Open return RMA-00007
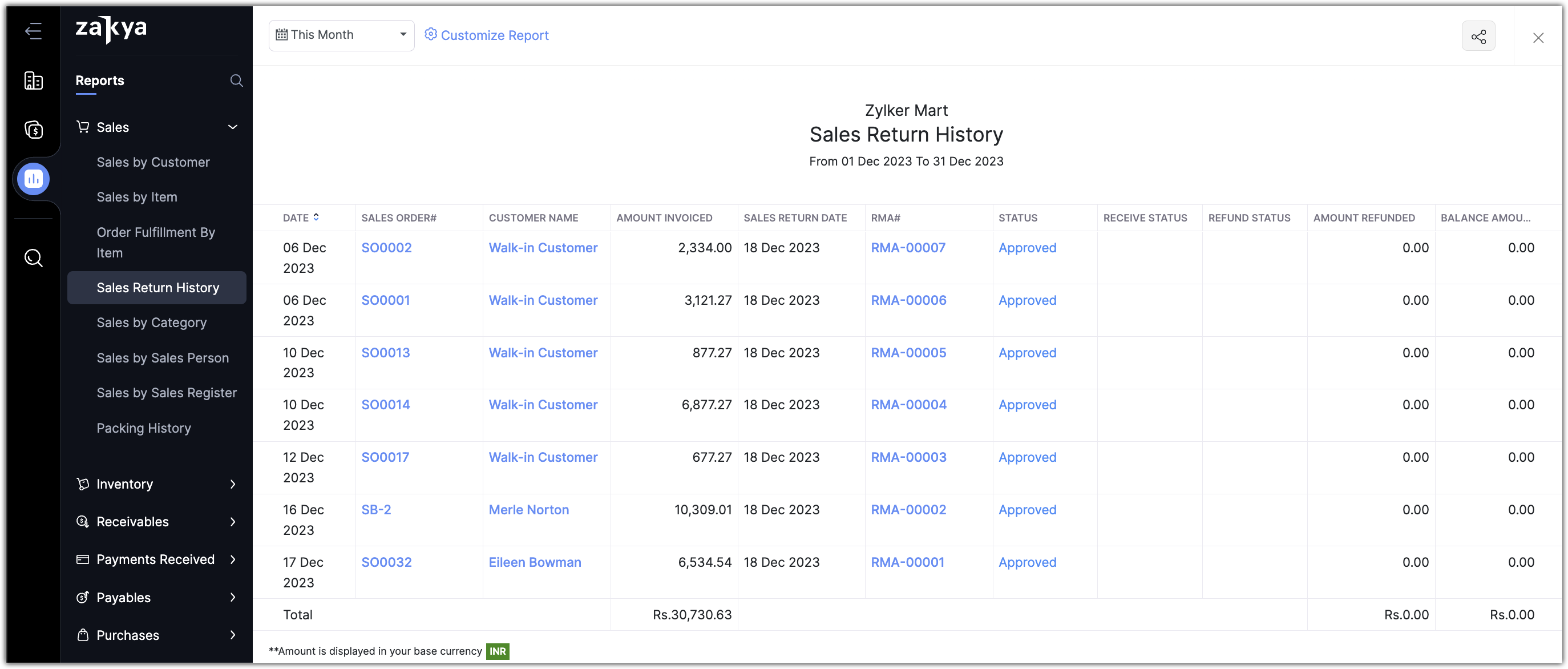Image resolution: width=1568 pixels, height=669 pixels. pyautogui.click(x=908, y=248)
